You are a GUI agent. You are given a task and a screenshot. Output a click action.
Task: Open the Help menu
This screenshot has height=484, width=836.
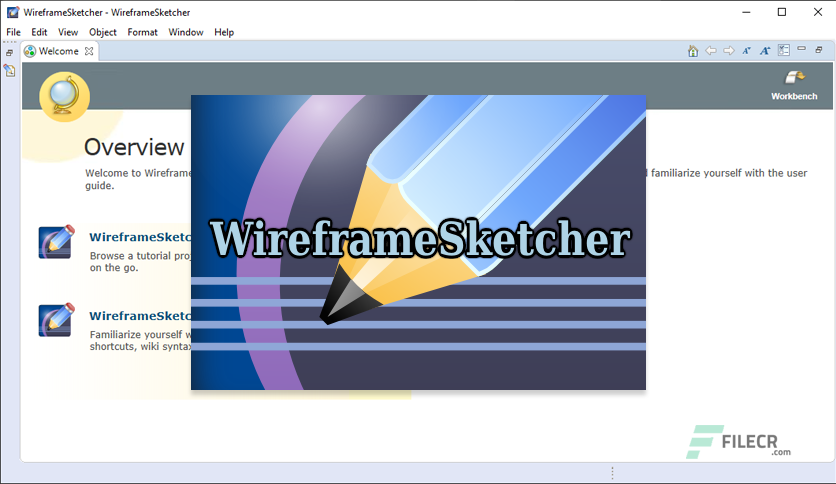[224, 32]
